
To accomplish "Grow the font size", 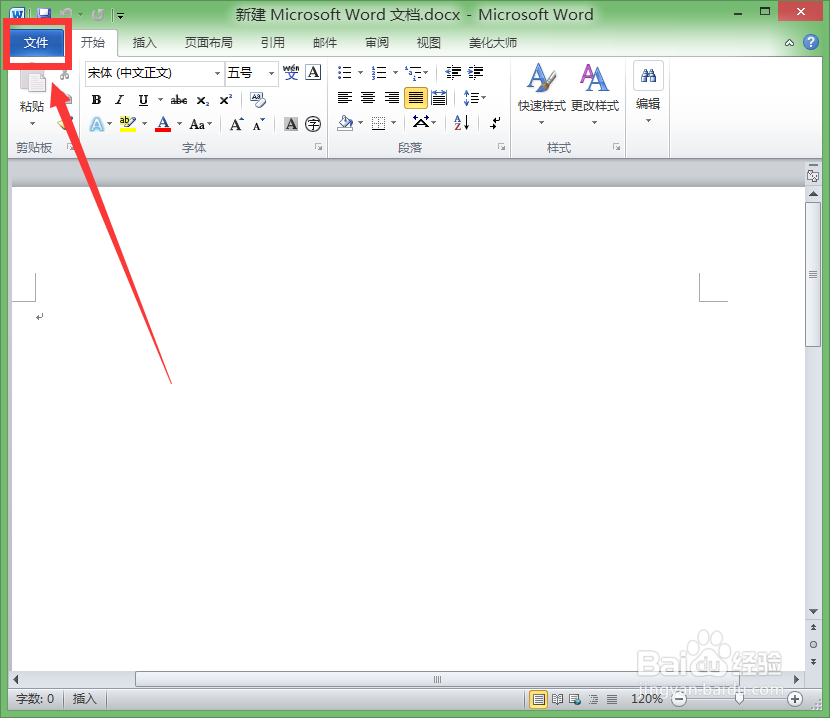I will (236, 124).
